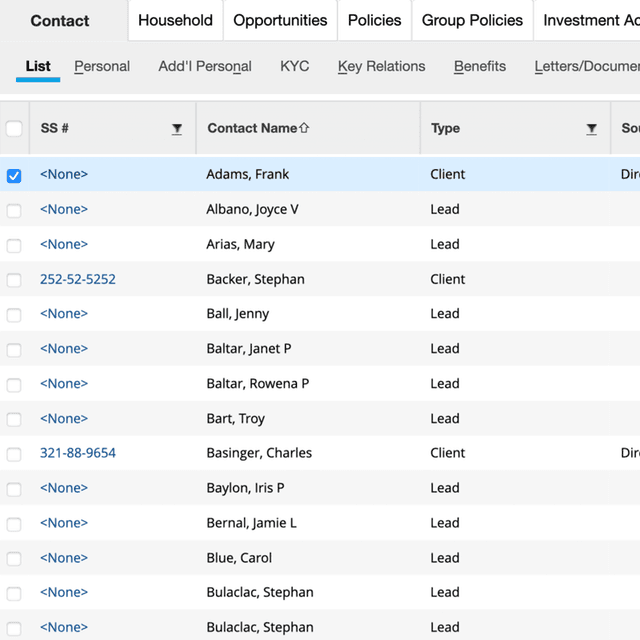Check the Bart, Troy row checkbox
Viewport: 640px width, 640px height.
14,420
